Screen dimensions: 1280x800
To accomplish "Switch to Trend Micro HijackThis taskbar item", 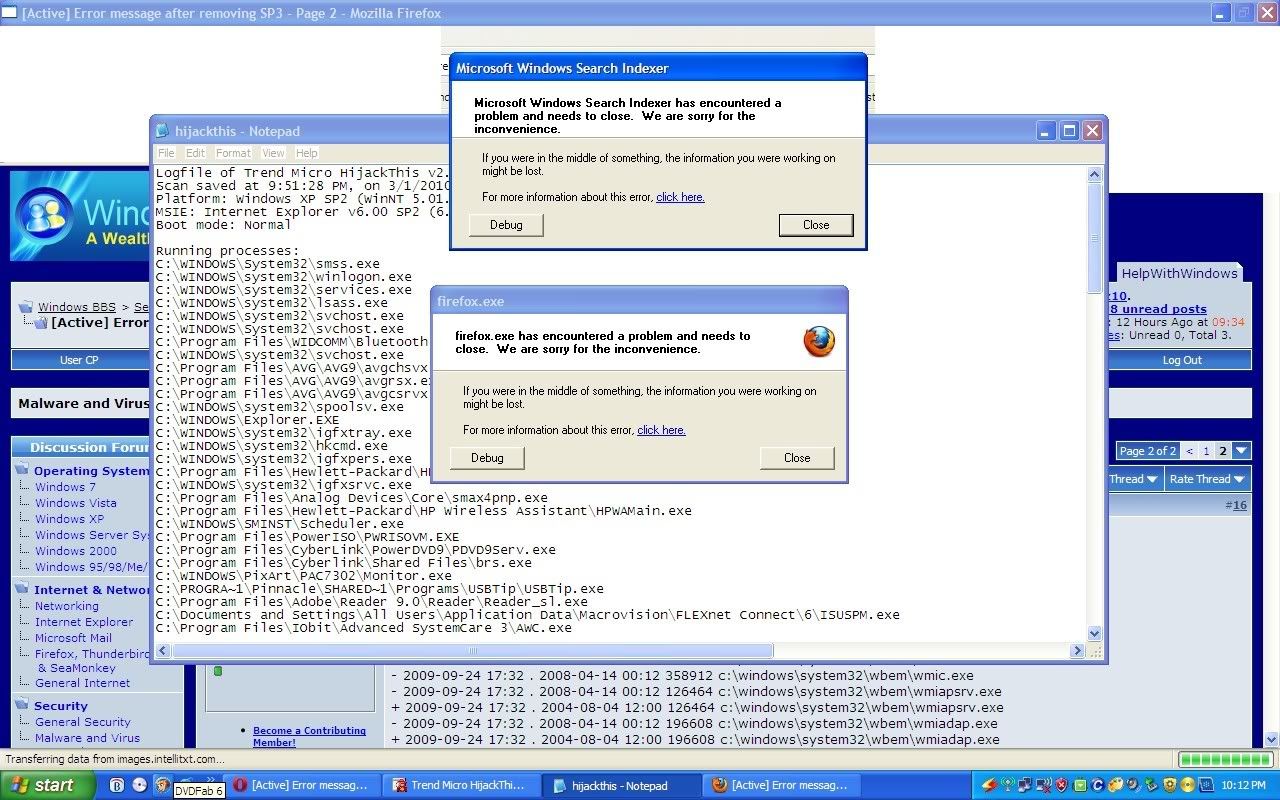I will (462, 786).
